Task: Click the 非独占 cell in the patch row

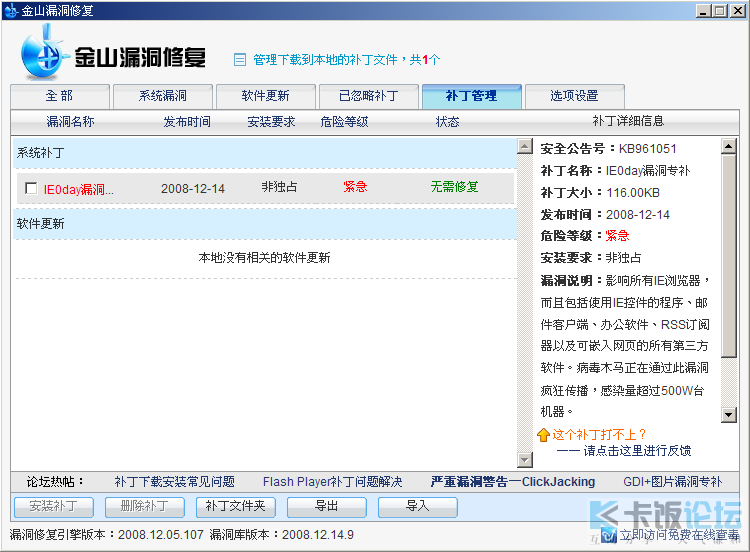Action: 279,187
